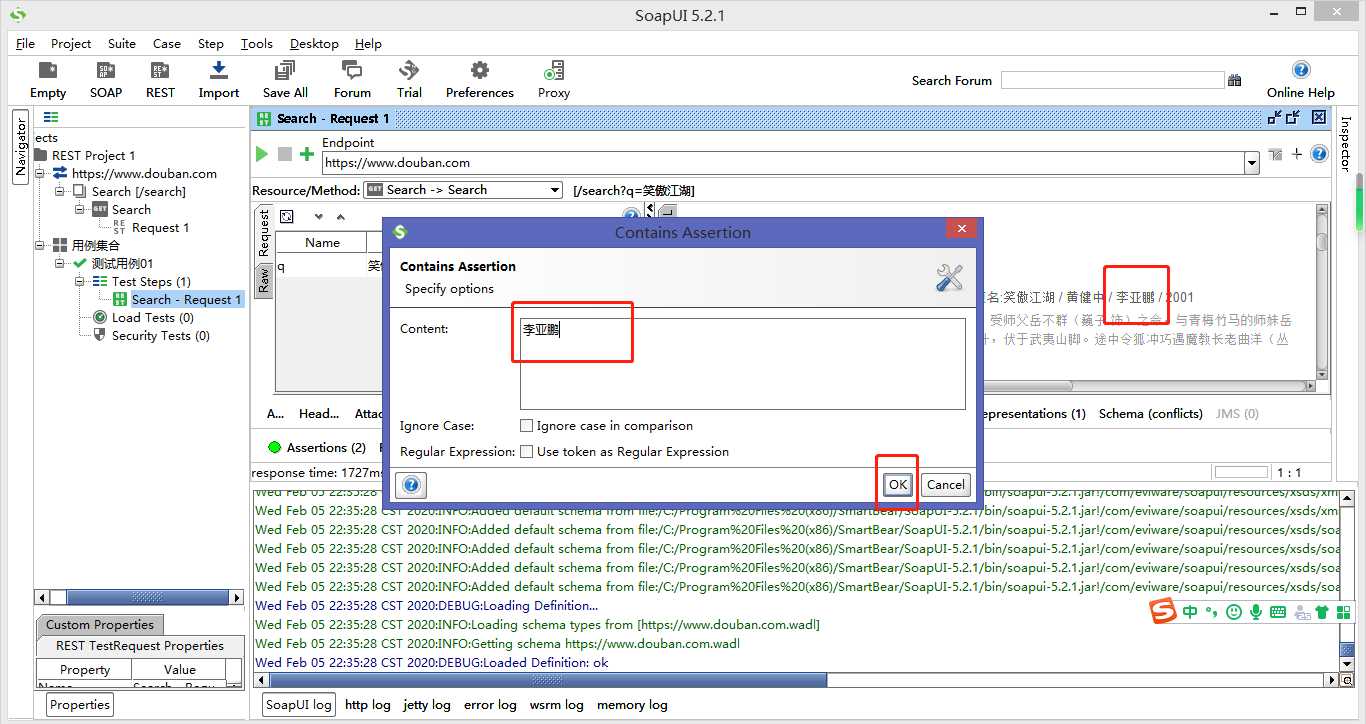Open the Assertions (2) tab
Image resolution: width=1366 pixels, height=724 pixels.
point(316,447)
